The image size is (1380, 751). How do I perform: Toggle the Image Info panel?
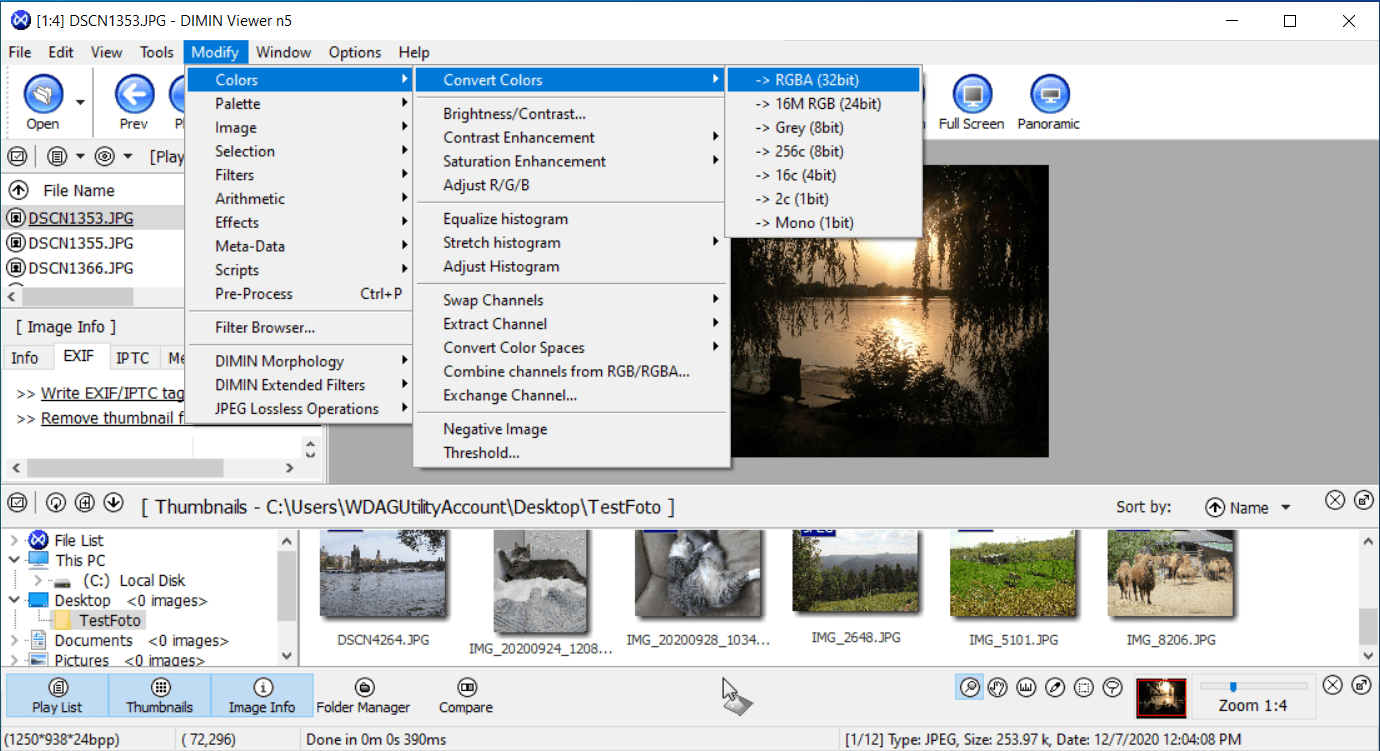tap(262, 695)
